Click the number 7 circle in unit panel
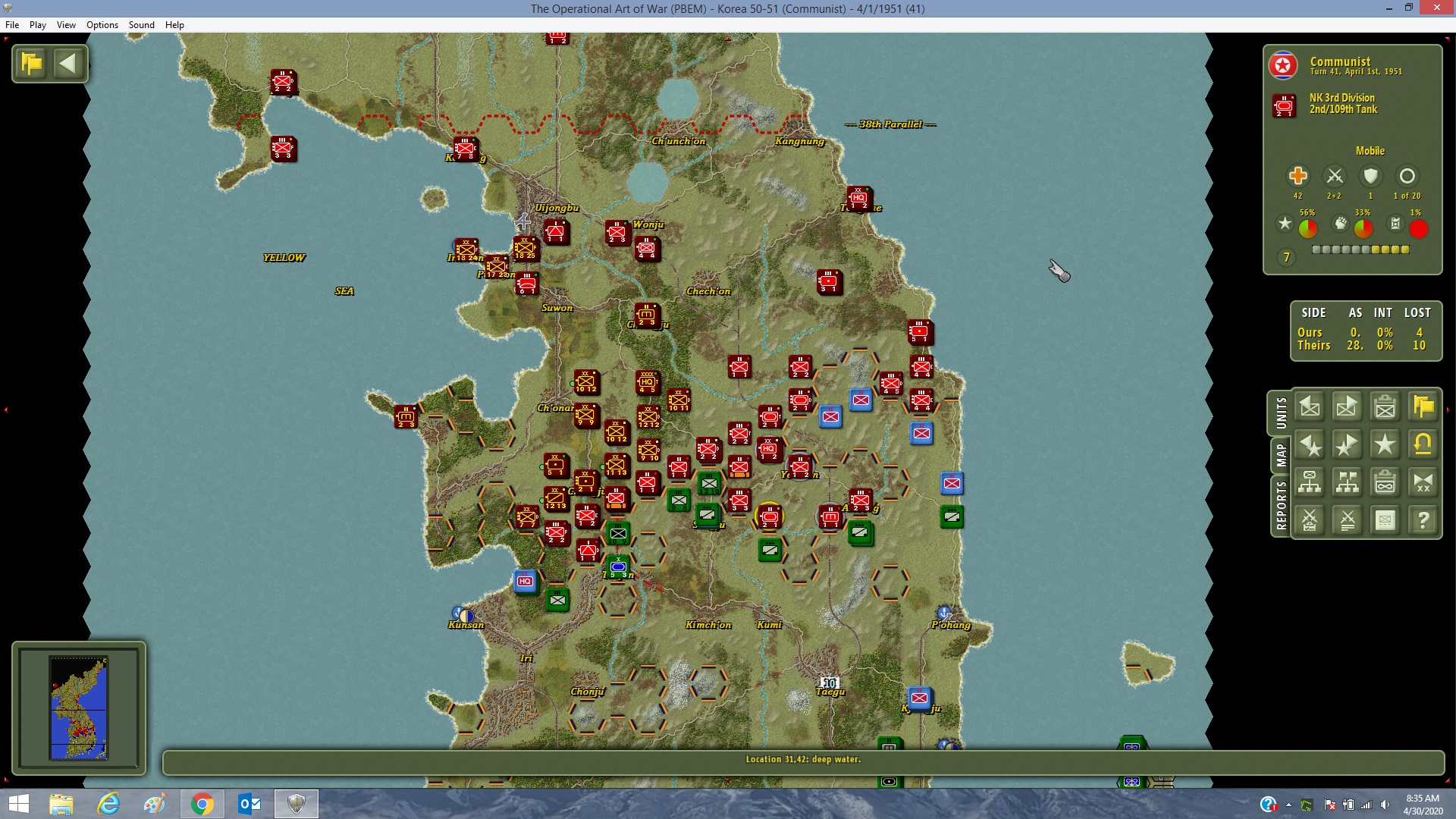Image resolution: width=1456 pixels, height=819 pixels. pyautogui.click(x=1286, y=258)
